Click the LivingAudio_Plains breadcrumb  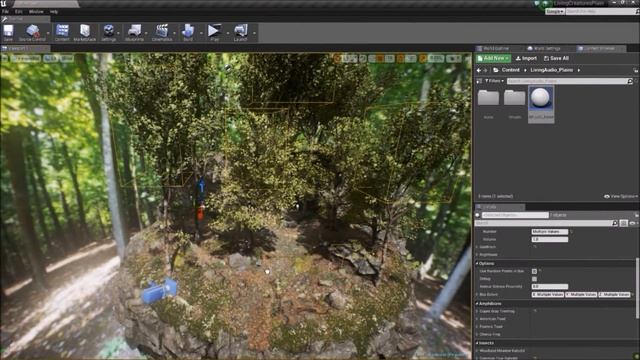click(x=551, y=70)
